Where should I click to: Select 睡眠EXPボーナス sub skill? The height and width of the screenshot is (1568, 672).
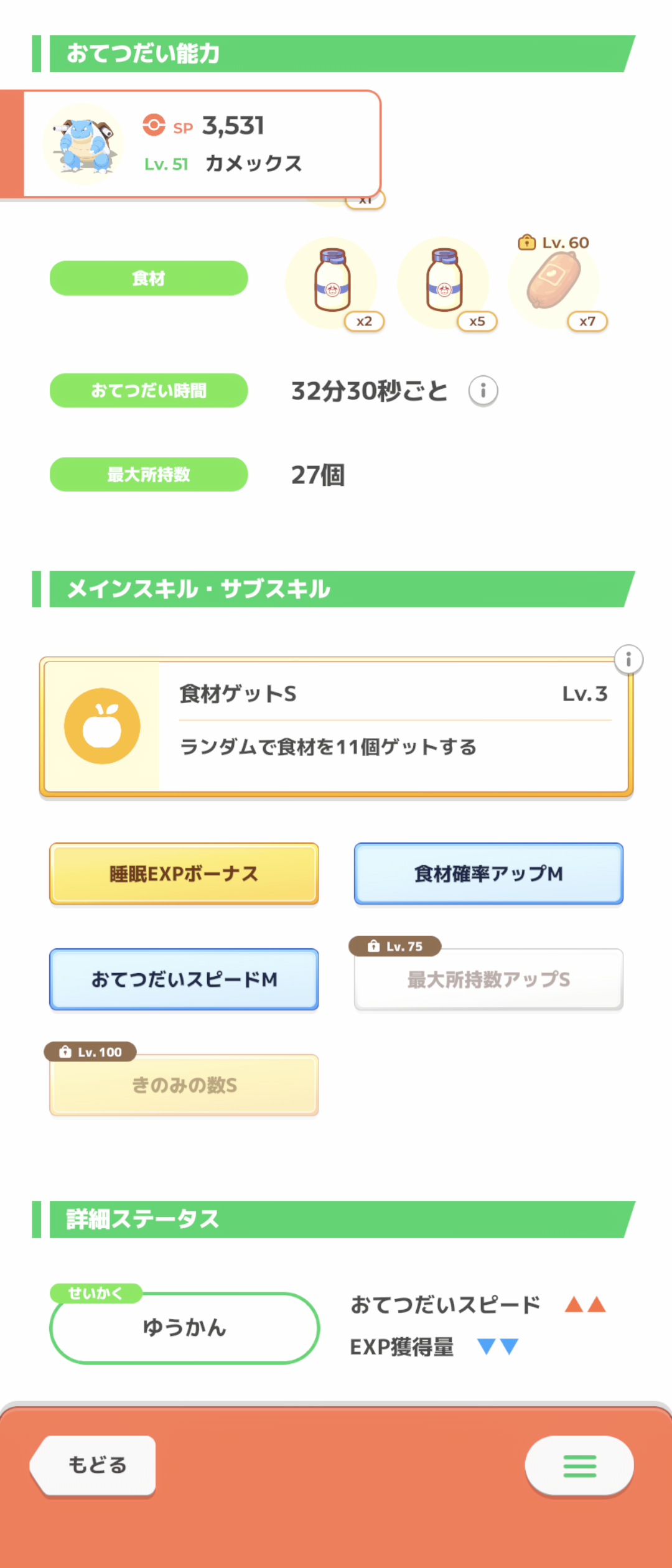pyautogui.click(x=184, y=874)
